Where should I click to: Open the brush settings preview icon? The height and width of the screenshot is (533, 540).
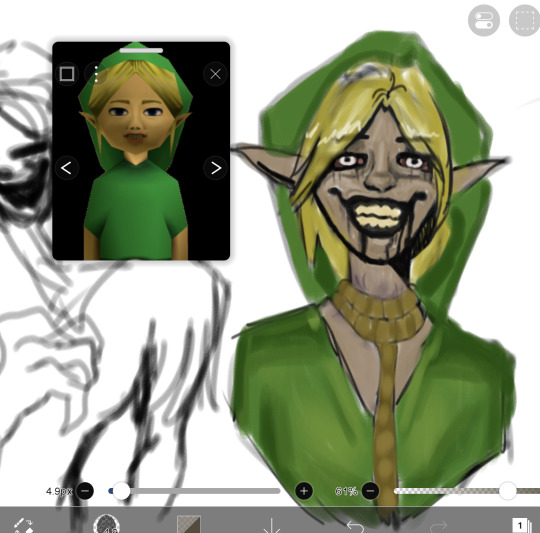point(106,524)
